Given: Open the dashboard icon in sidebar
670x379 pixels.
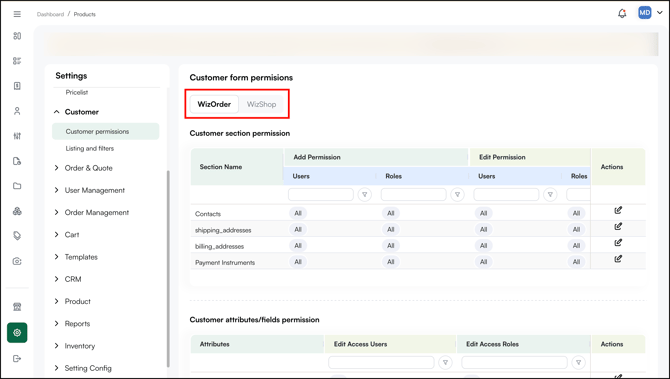Looking at the screenshot, I should [17, 36].
